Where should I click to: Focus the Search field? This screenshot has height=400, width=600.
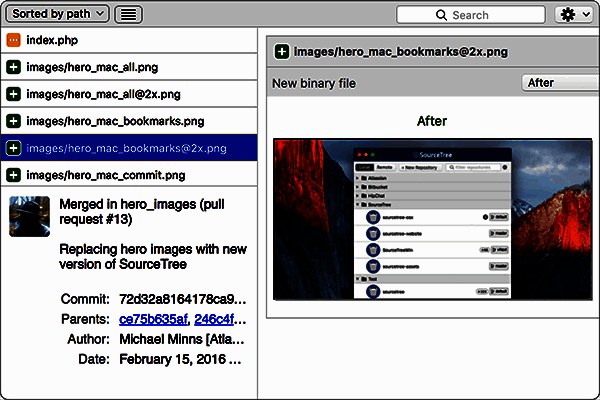point(471,15)
